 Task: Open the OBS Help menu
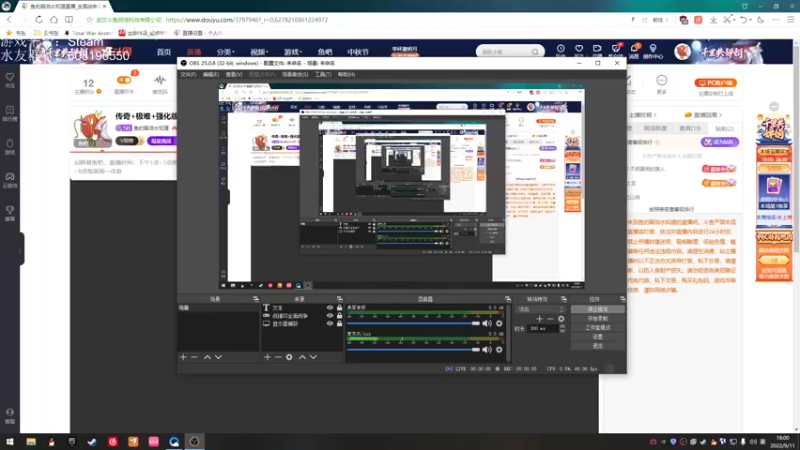[x=346, y=74]
